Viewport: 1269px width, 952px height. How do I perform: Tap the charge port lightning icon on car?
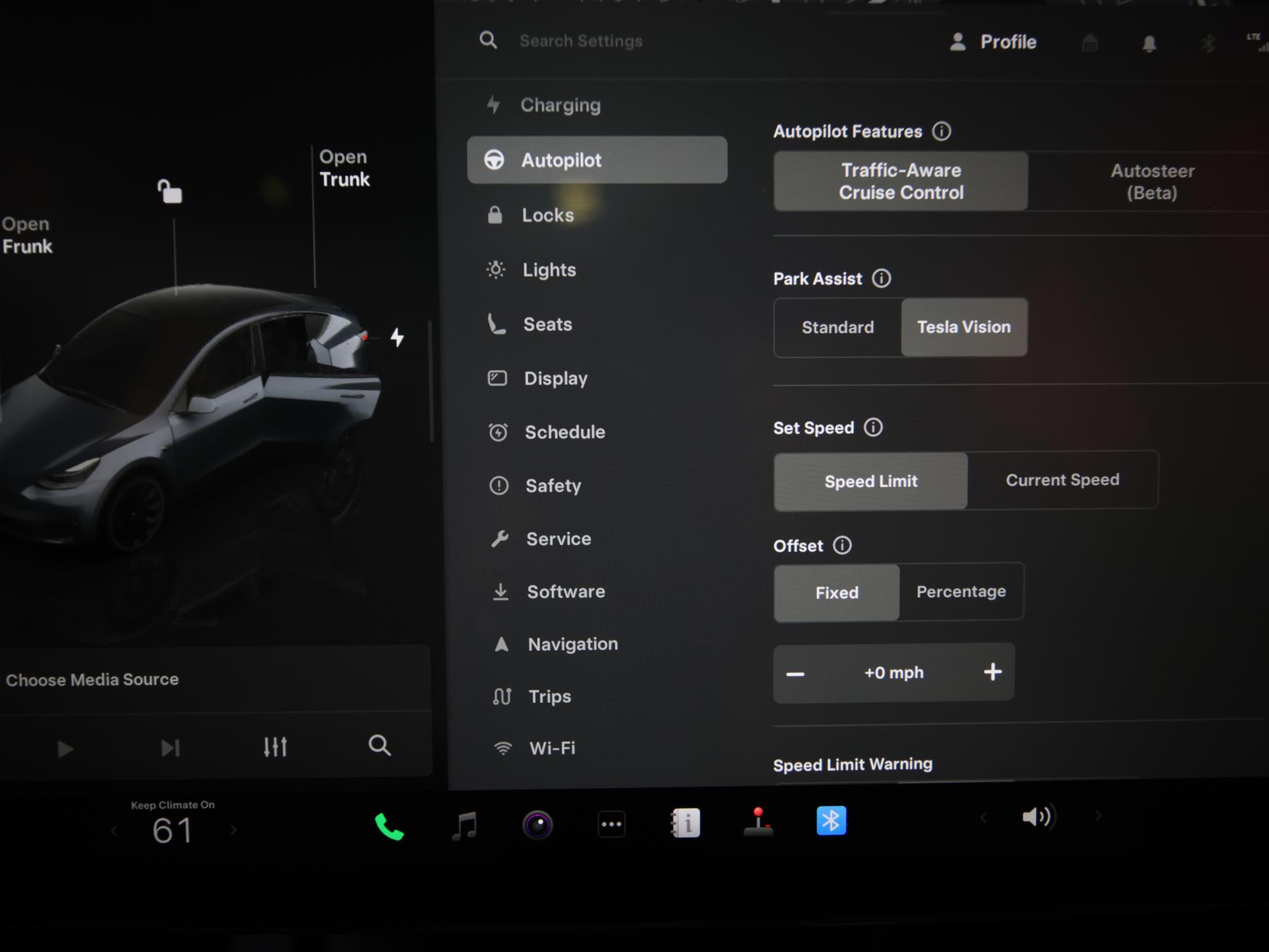pyautogui.click(x=397, y=337)
